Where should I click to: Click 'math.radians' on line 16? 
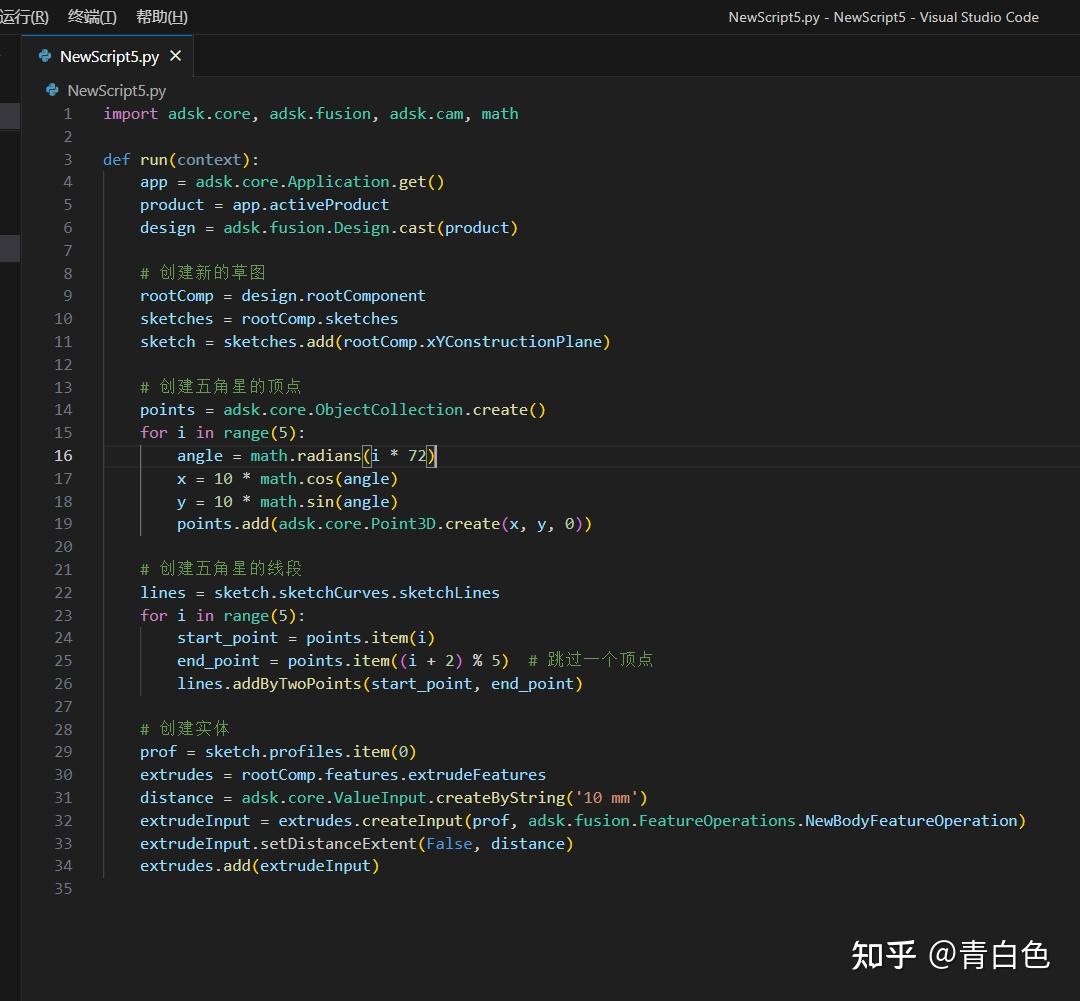(x=305, y=455)
